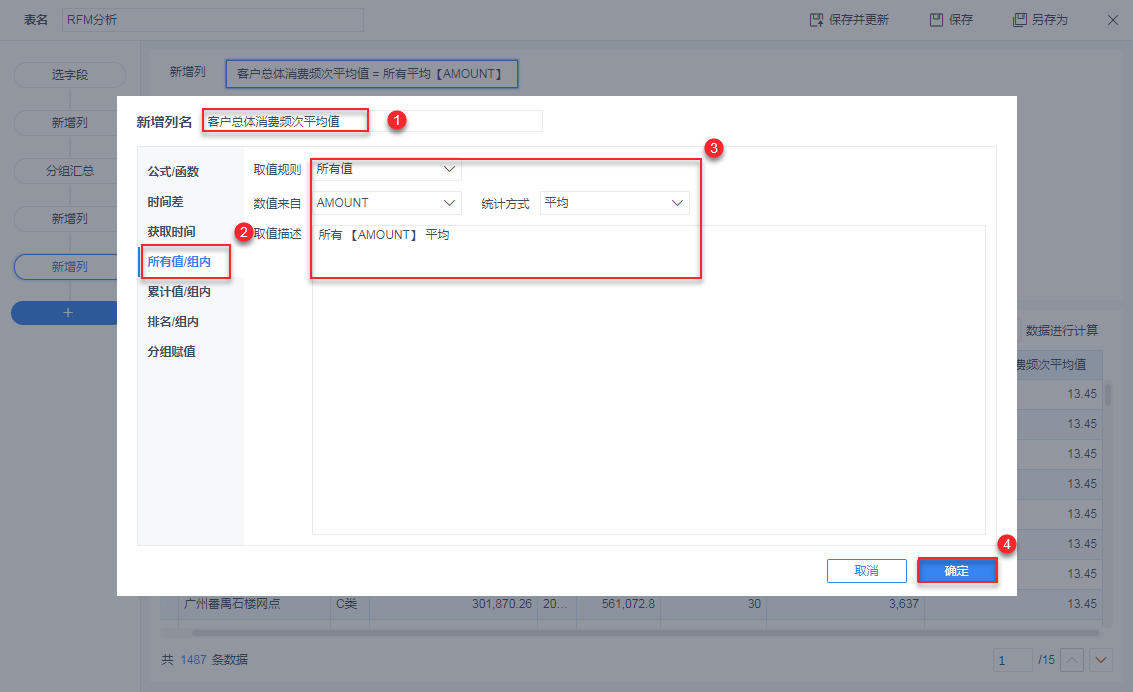
Task: Click the vertical scrollbar of the data table
Action: tap(1108, 394)
